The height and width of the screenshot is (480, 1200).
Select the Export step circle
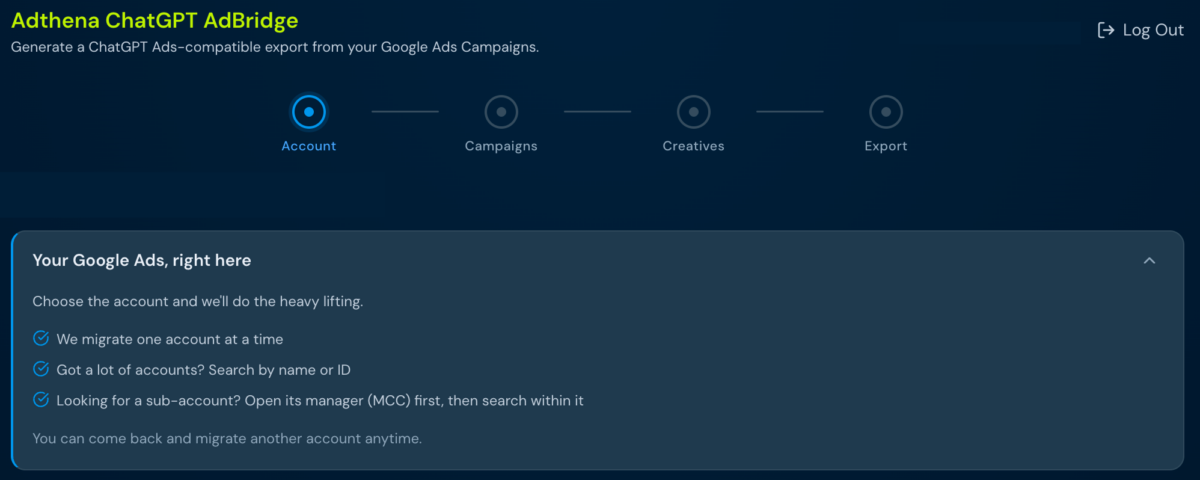coord(886,112)
